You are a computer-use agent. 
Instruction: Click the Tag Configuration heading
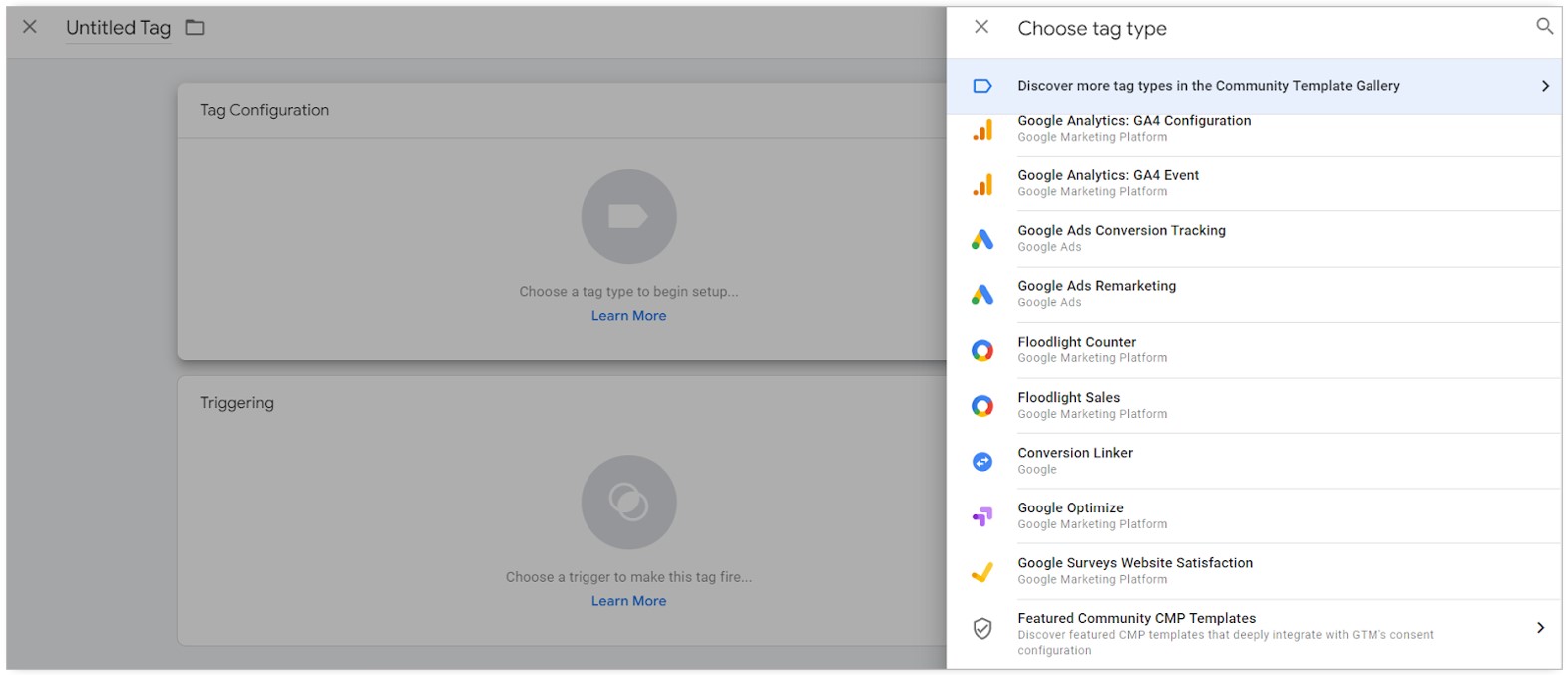[x=264, y=110]
